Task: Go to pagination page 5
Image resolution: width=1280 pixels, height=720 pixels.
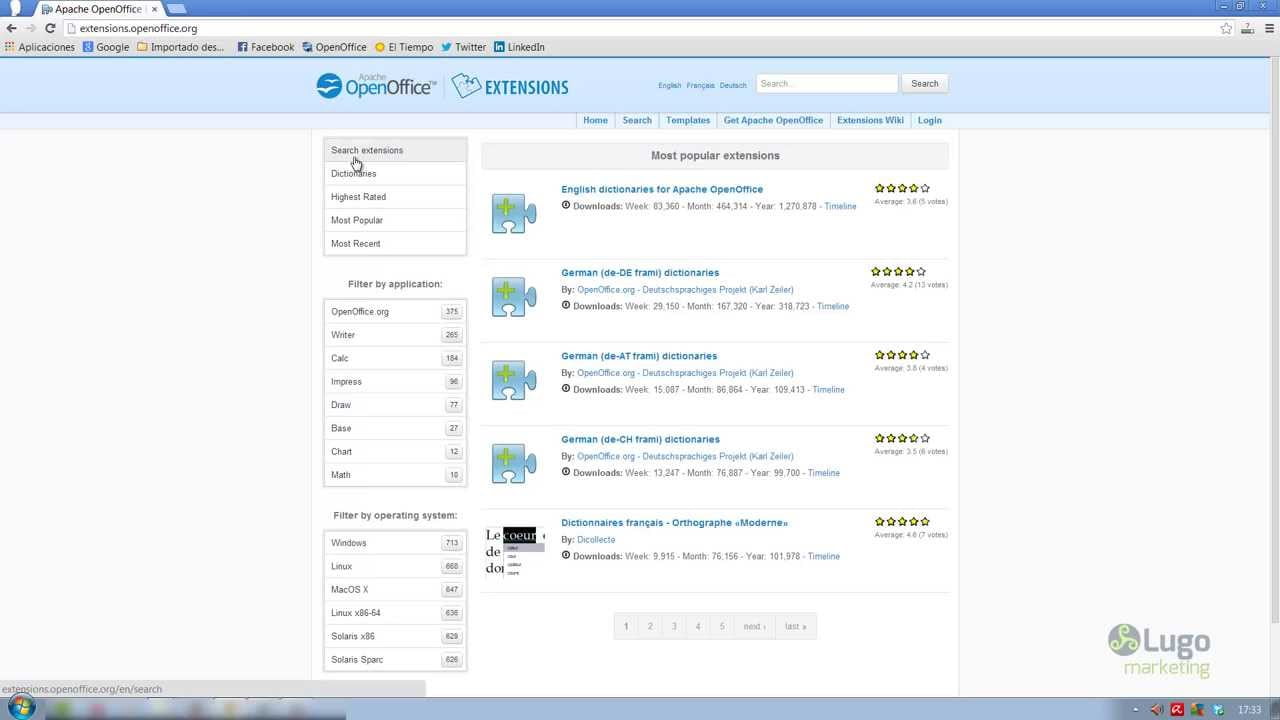Action: 722,626
